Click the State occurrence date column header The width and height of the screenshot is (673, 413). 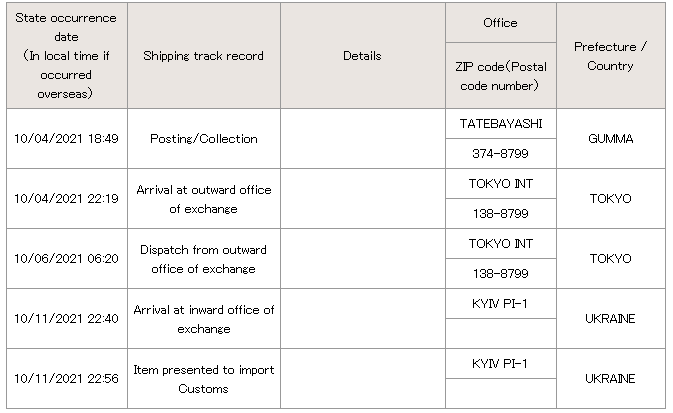pyautogui.click(x=67, y=56)
